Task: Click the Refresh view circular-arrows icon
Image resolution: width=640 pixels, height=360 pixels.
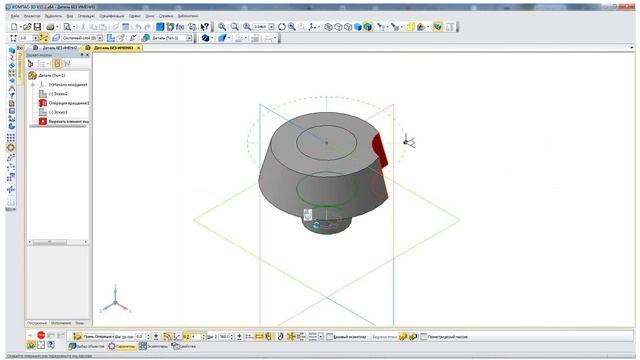Action: tap(282, 27)
